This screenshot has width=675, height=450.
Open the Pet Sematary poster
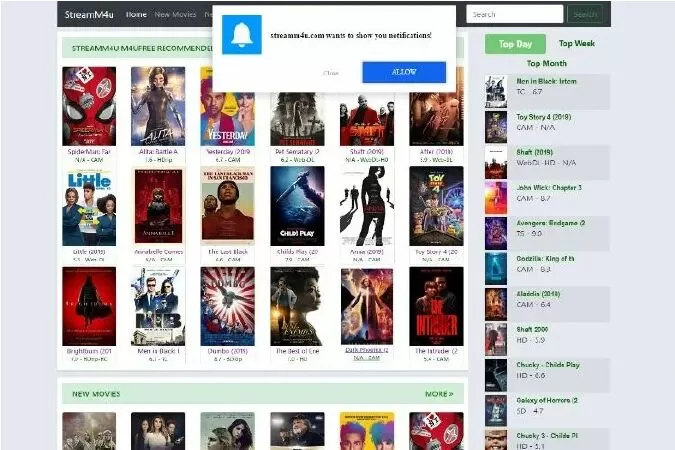coord(297,119)
